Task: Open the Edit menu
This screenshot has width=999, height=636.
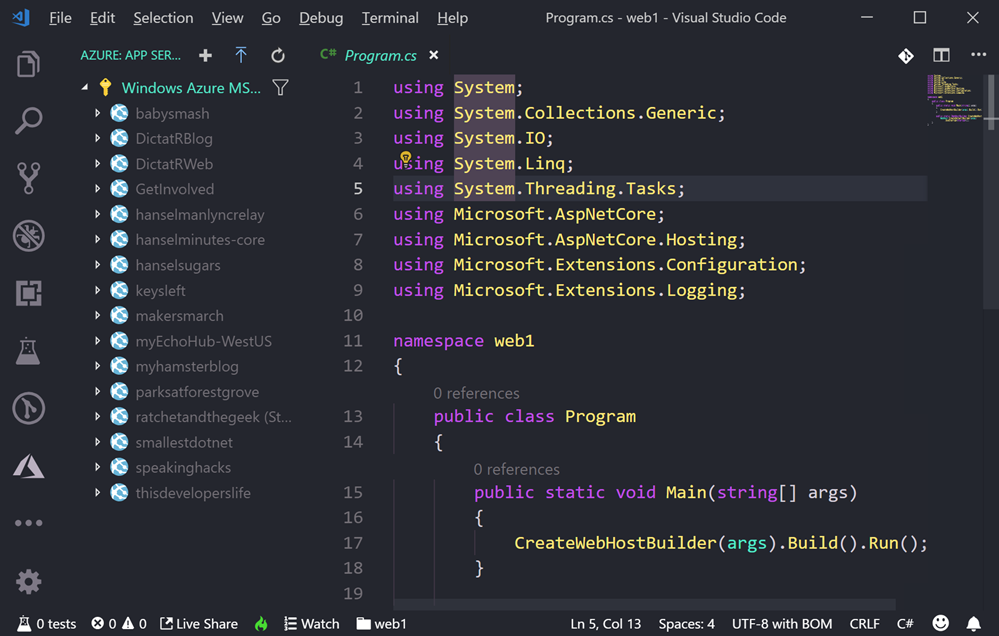Action: pyautogui.click(x=102, y=18)
